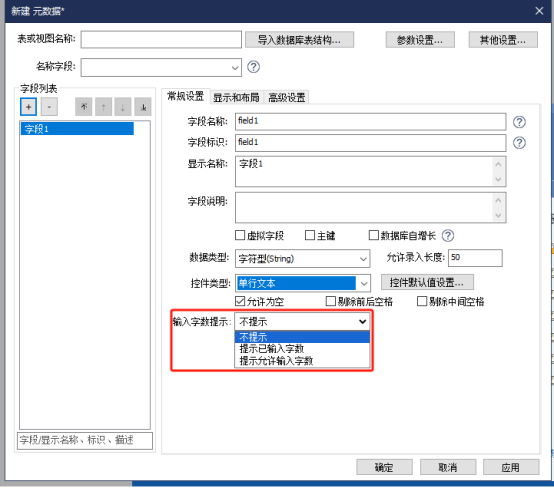The image size is (554, 489).
Task: Open the 高级设置 tab
Action: tap(287, 98)
